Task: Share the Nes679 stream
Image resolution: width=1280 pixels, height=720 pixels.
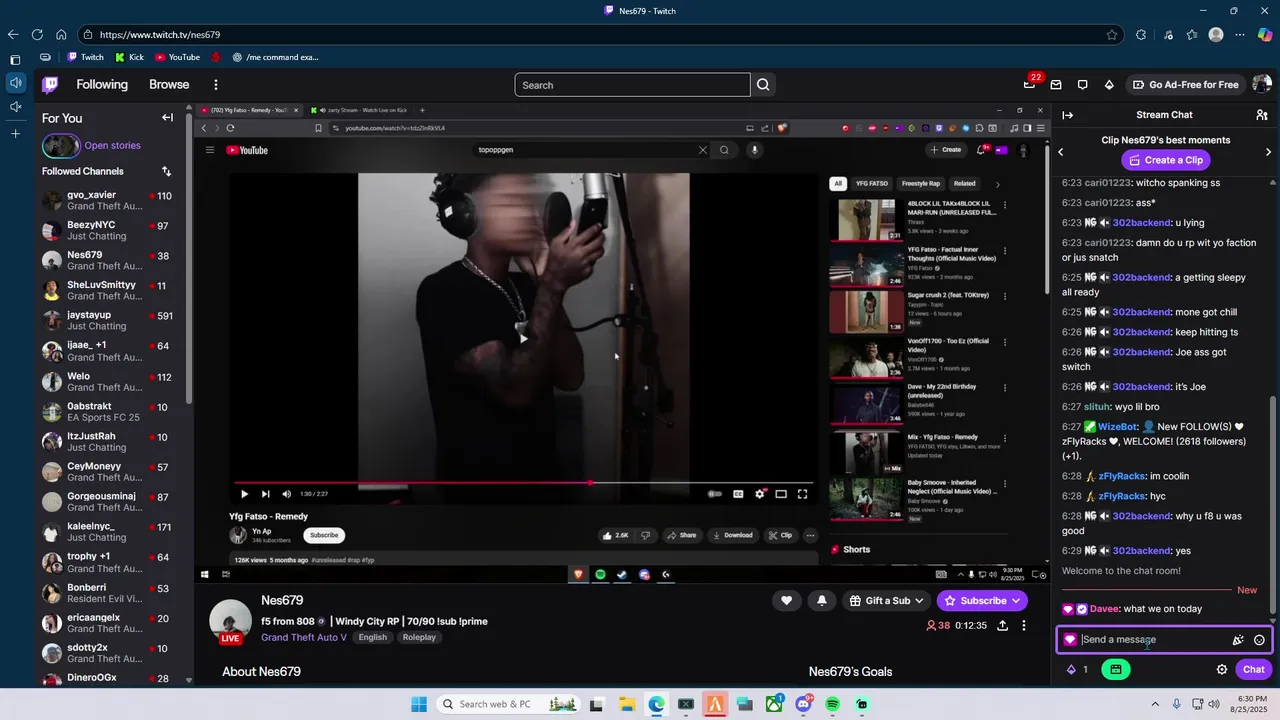Action: (1003, 626)
